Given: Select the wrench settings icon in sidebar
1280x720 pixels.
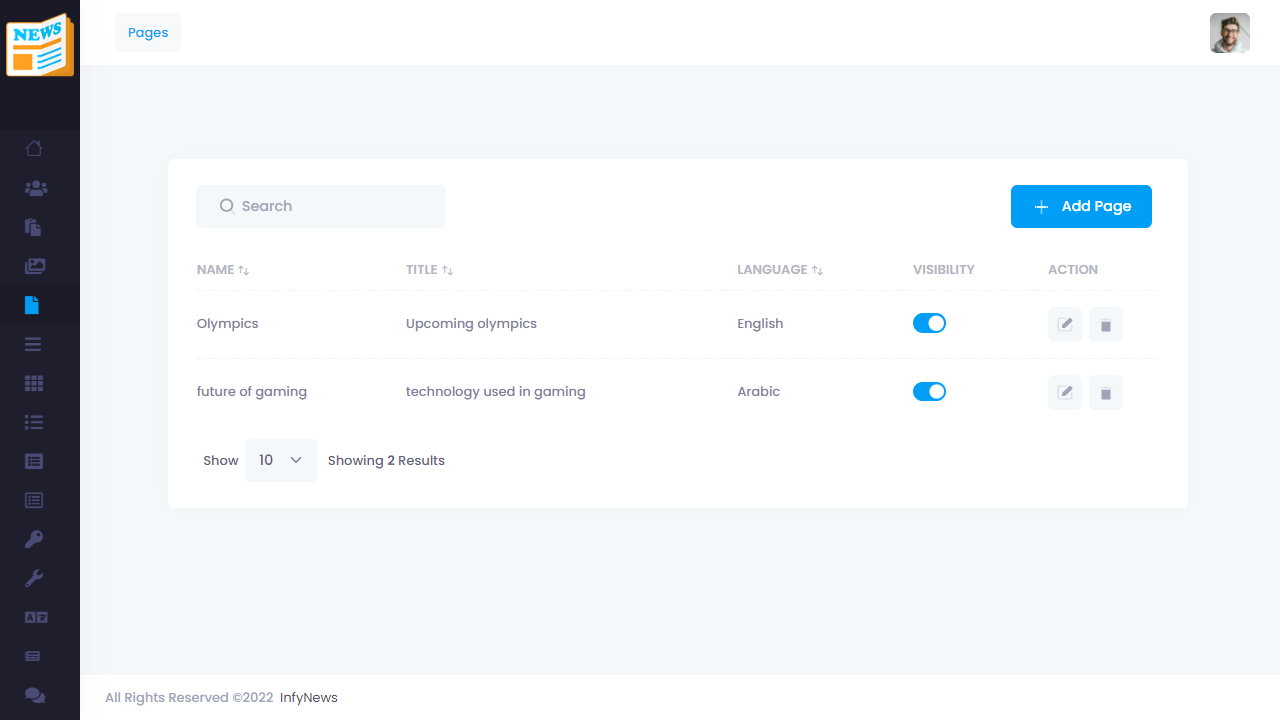Looking at the screenshot, I should click(x=33, y=578).
